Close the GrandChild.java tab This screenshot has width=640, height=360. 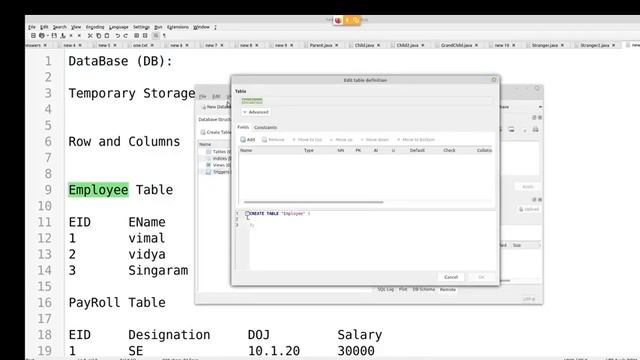pos(476,45)
